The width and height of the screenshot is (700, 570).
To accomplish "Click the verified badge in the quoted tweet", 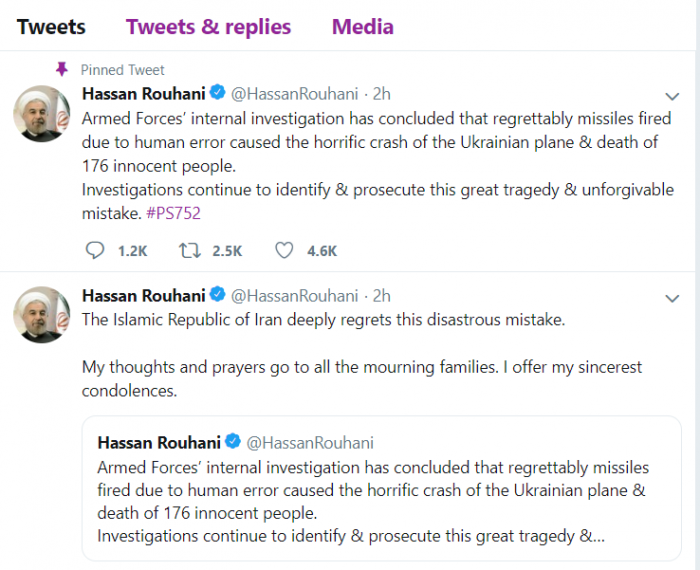I will pos(233,442).
